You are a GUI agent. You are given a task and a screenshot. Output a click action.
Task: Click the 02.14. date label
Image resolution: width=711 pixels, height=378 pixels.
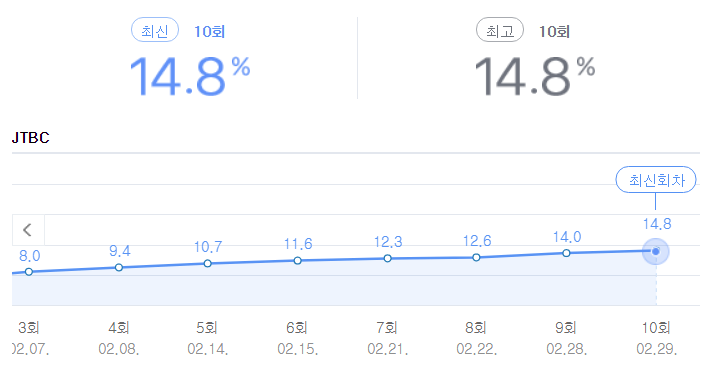point(208,349)
